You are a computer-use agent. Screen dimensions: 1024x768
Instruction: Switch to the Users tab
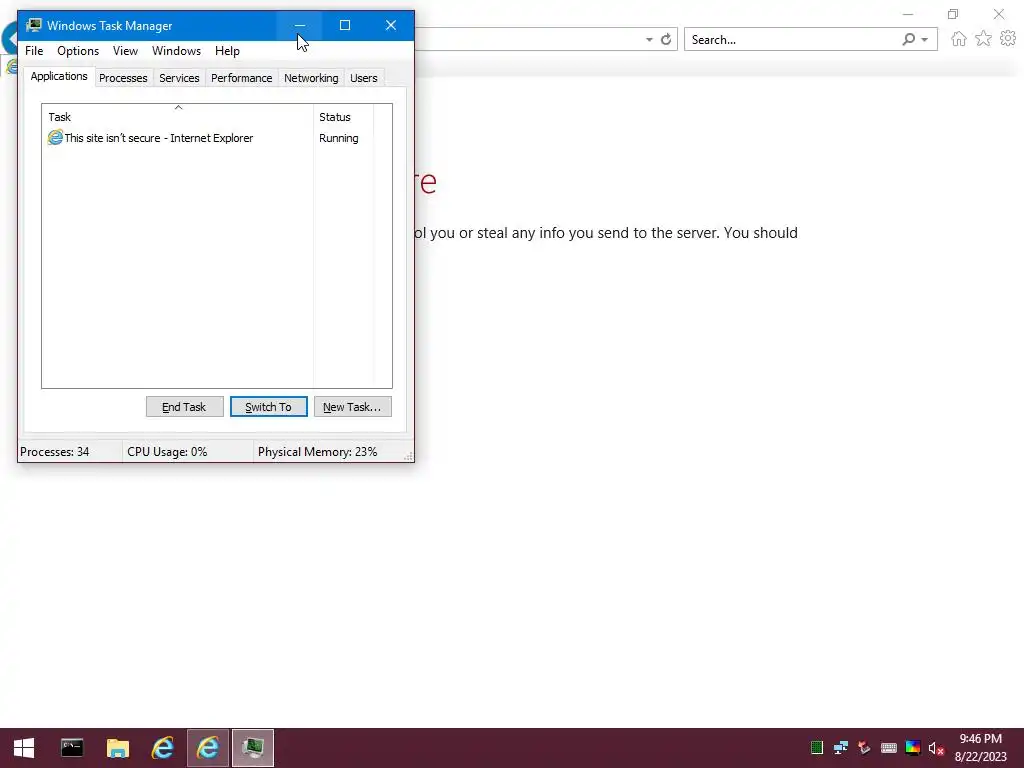tap(364, 78)
